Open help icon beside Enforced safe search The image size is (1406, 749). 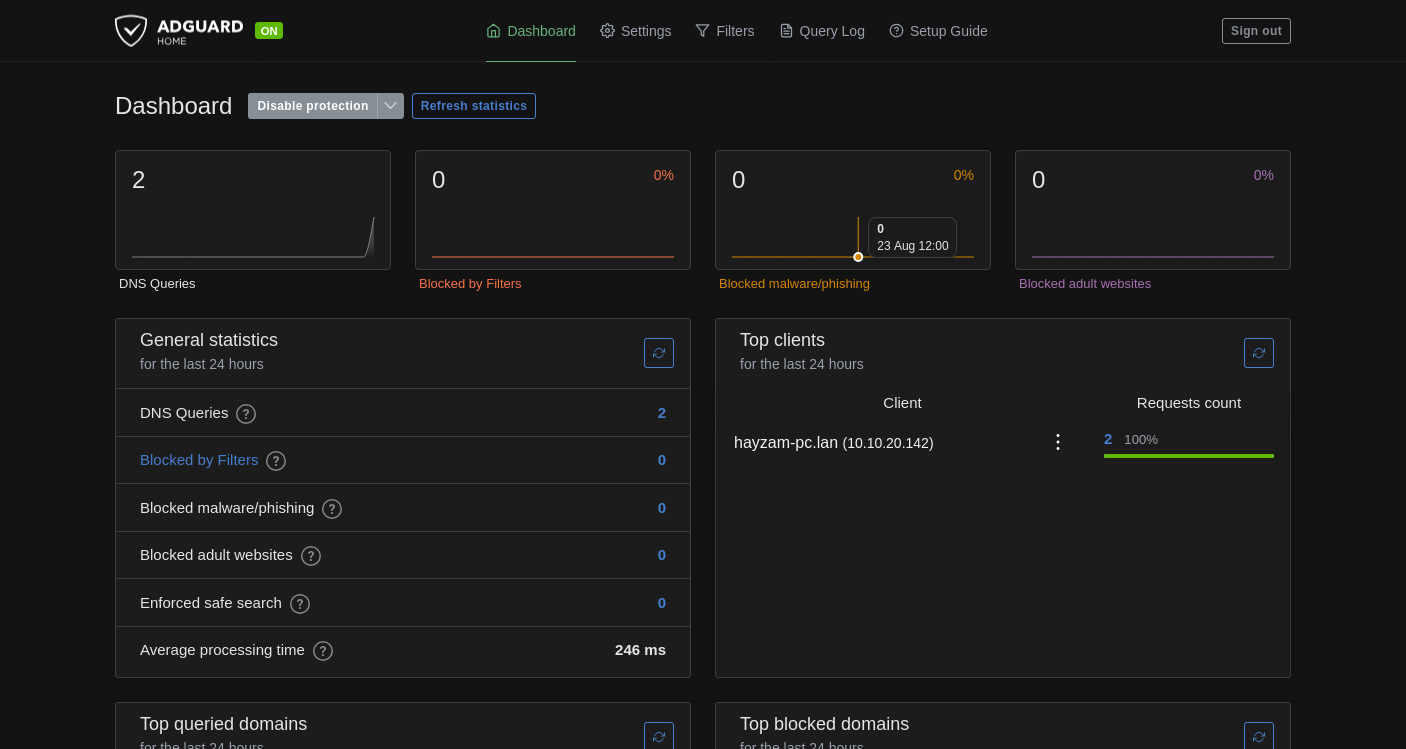(x=300, y=604)
